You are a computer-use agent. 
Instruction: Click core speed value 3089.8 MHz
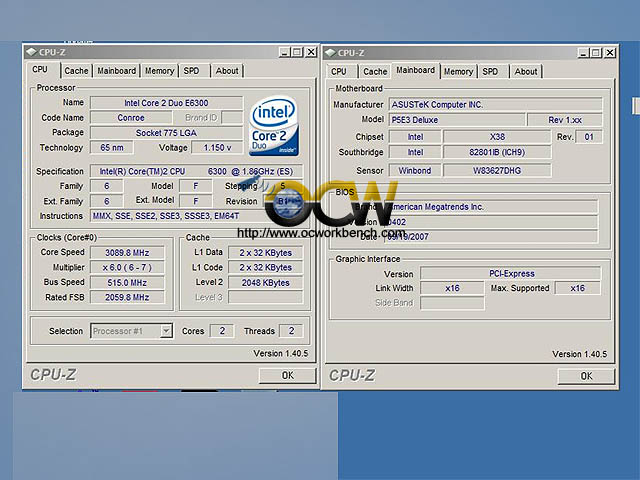click(x=127, y=253)
